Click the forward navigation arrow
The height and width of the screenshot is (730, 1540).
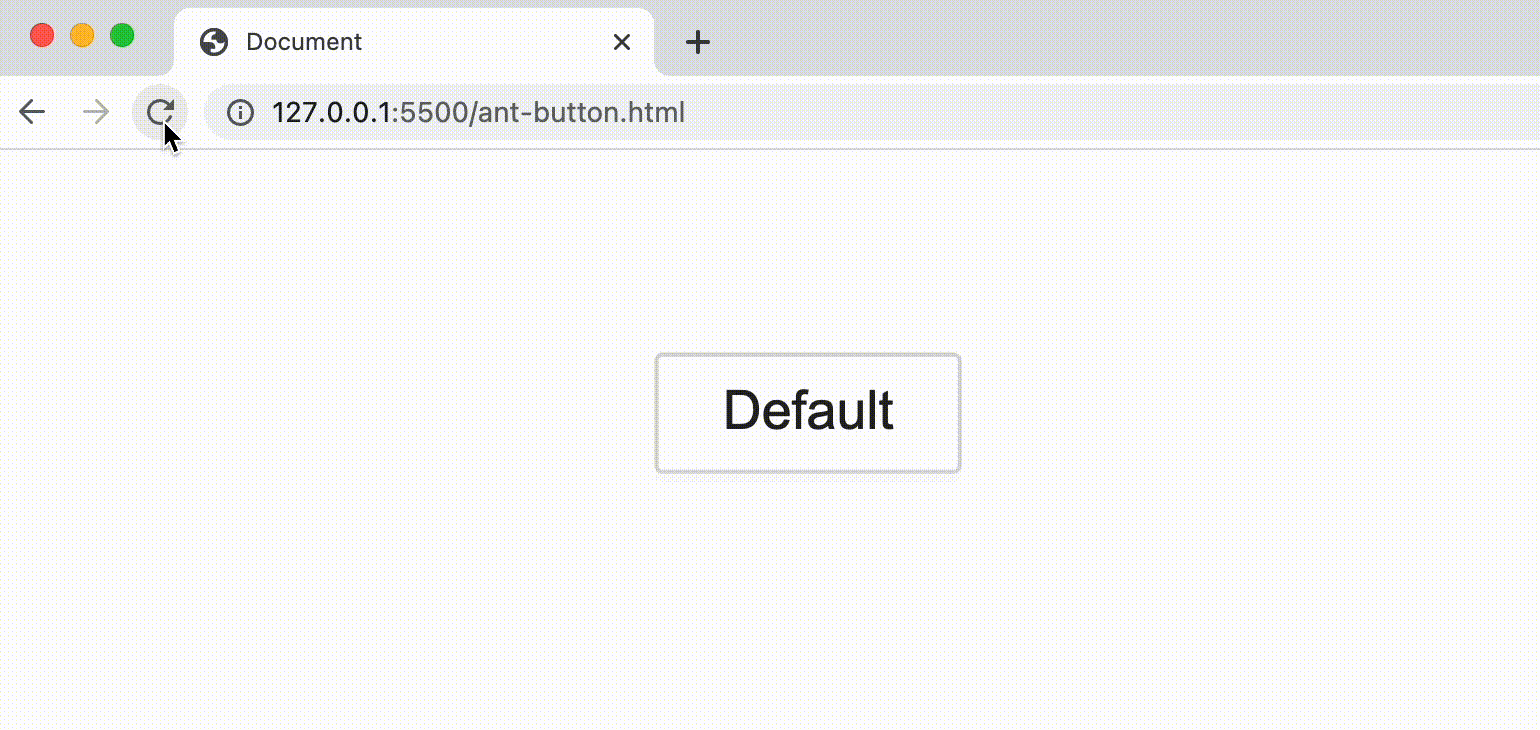click(96, 112)
